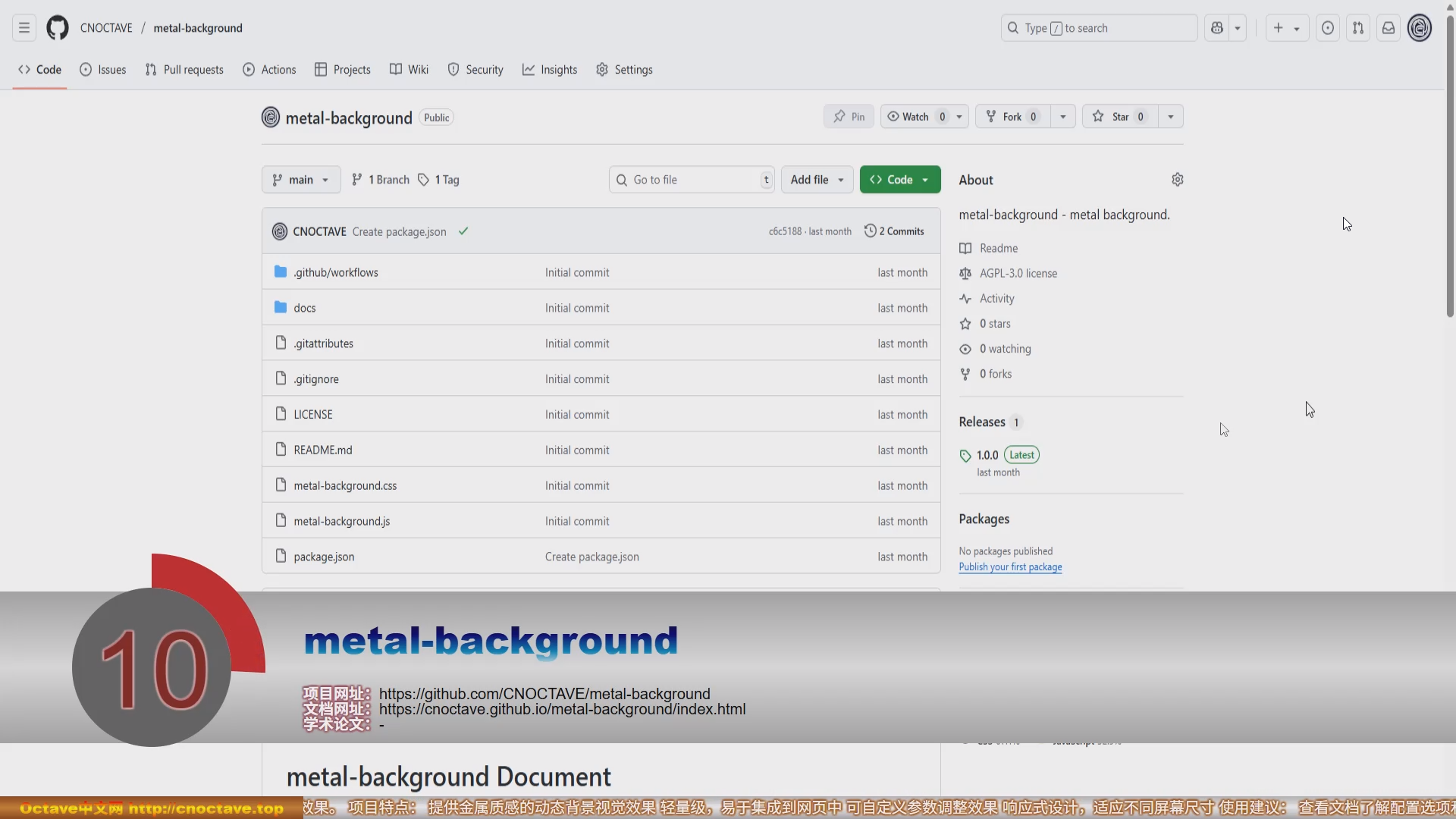Open the Settings tab
Viewport: 1456px width, 819px height.
(x=624, y=70)
